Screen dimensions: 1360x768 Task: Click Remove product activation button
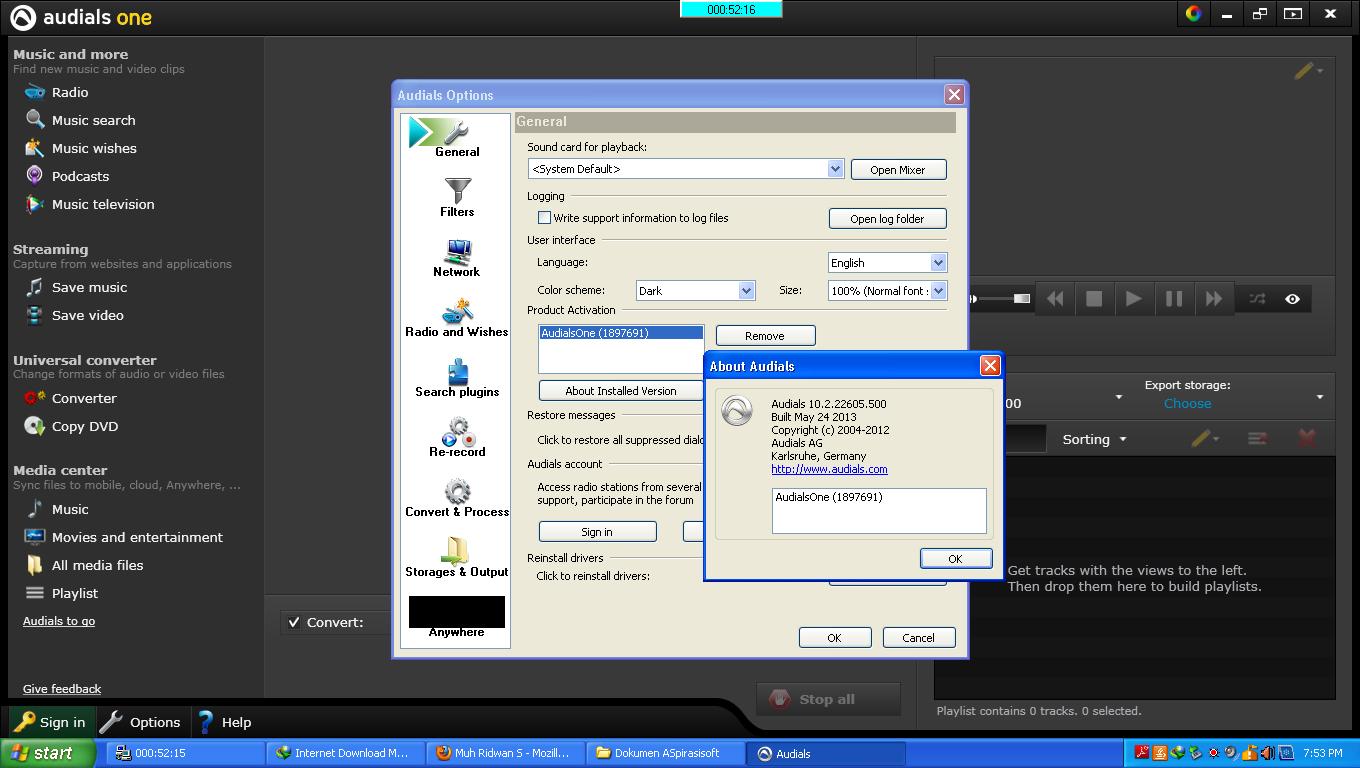pos(765,336)
